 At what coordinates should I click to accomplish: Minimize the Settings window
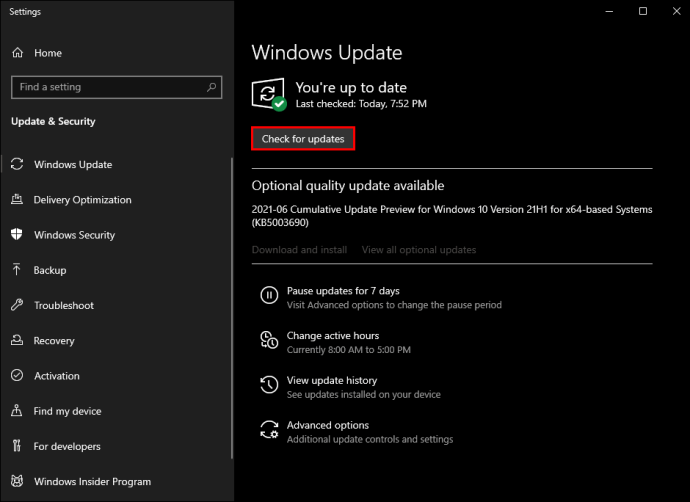tap(609, 11)
